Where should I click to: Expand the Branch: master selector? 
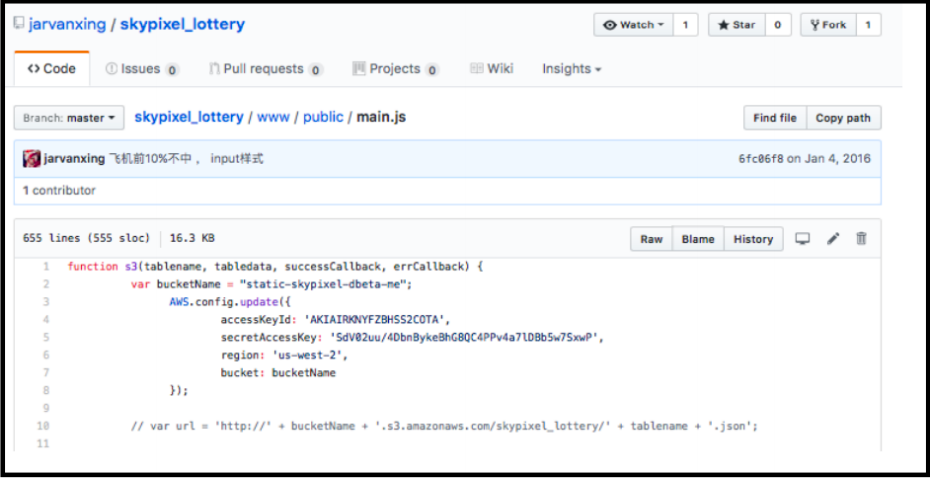click(x=69, y=118)
